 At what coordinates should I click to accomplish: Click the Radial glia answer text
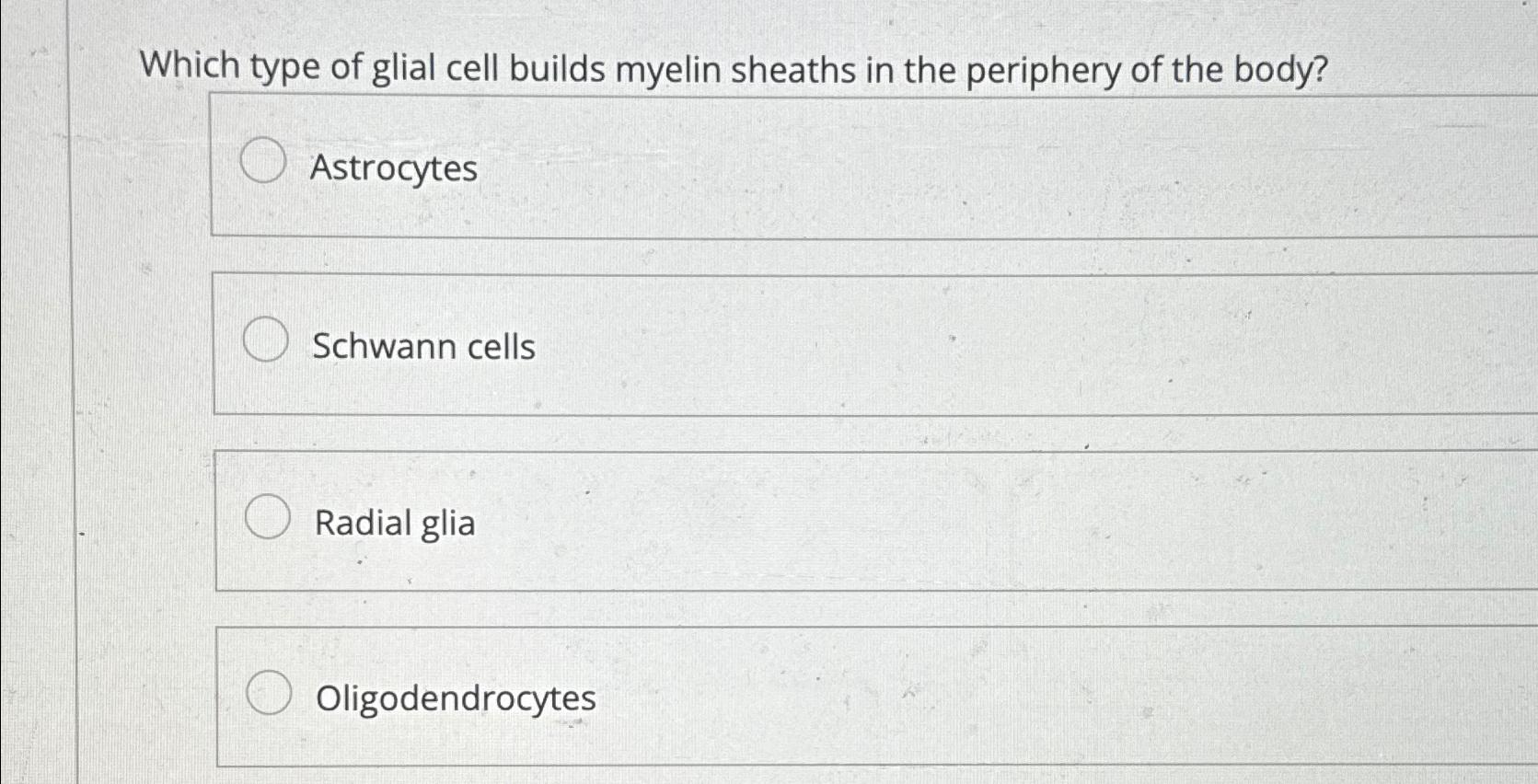pyautogui.click(x=394, y=523)
